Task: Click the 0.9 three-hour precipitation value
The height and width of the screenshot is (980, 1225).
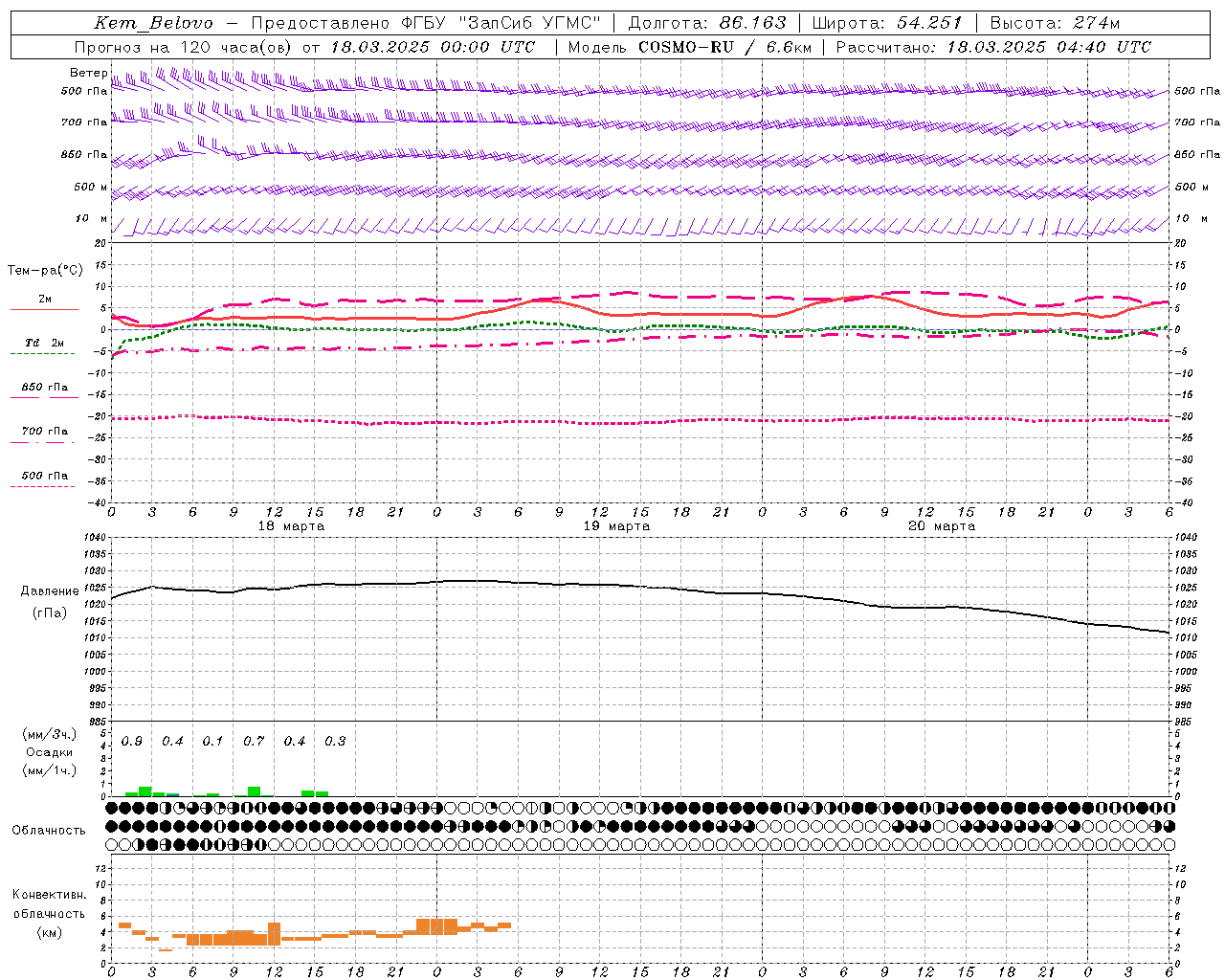Action: click(x=132, y=742)
